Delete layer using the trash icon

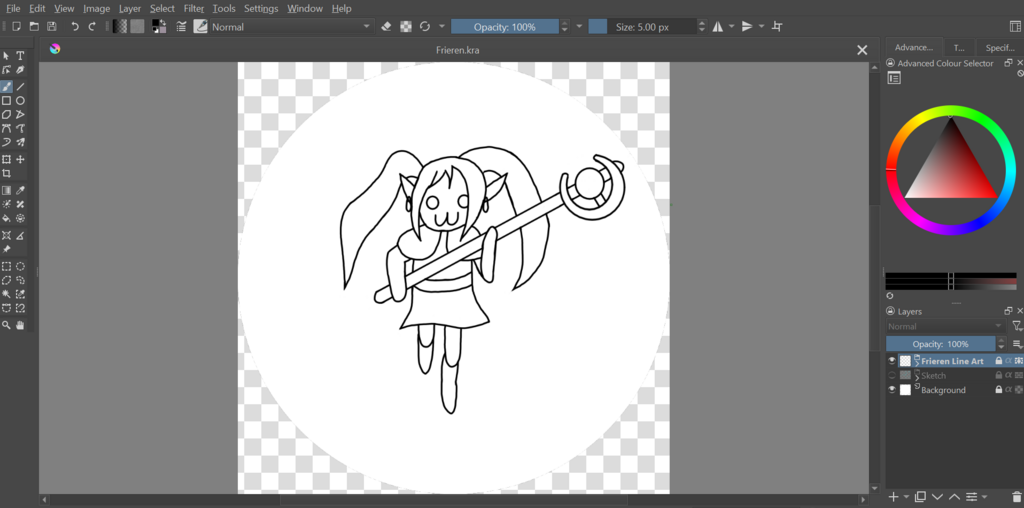pos(1016,496)
